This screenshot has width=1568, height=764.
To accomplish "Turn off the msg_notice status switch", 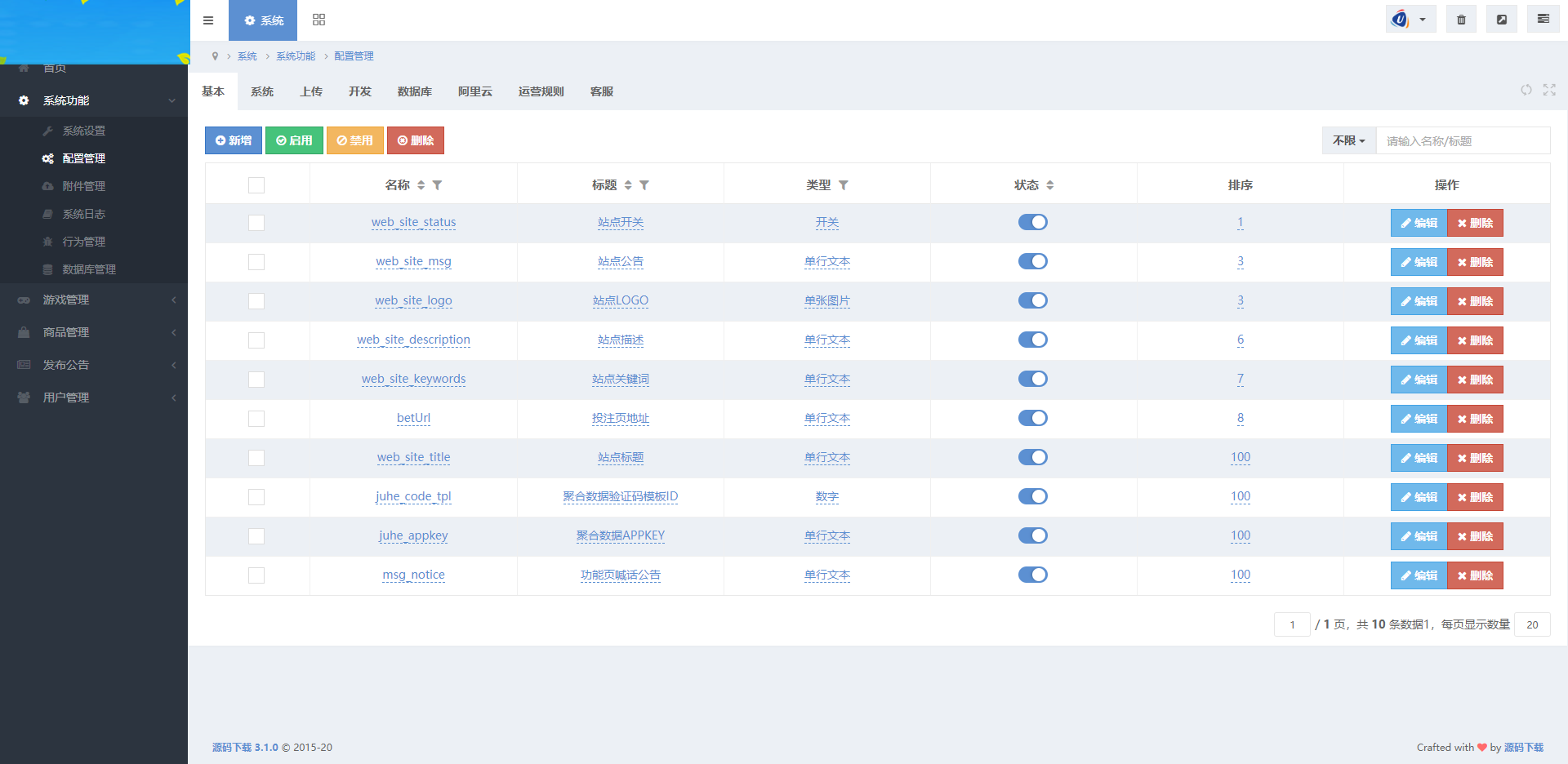I will pos(1032,575).
